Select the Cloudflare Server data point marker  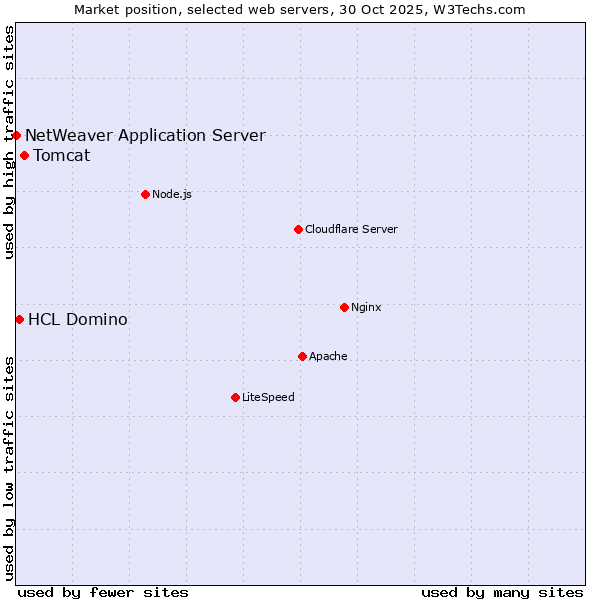298,229
